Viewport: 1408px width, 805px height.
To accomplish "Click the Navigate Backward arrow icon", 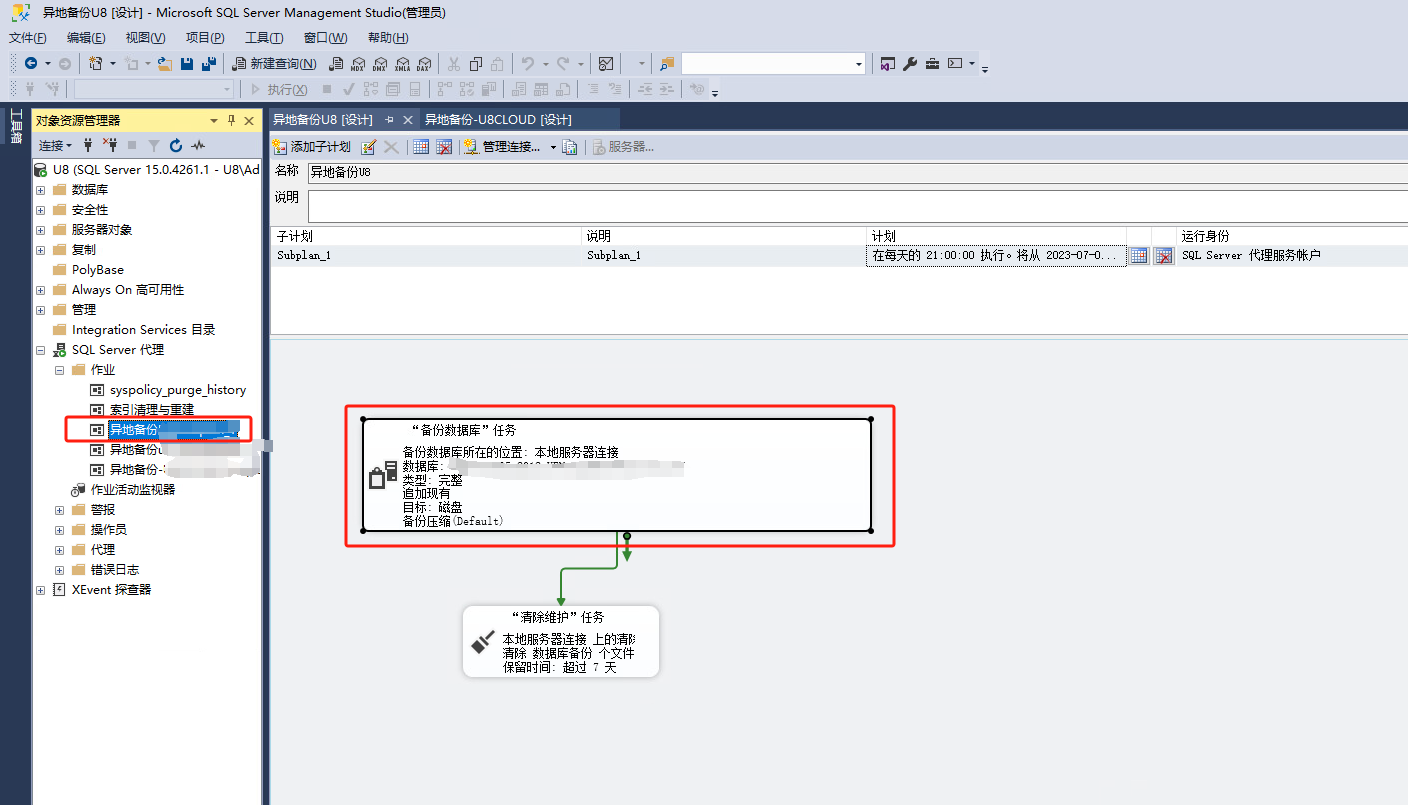I will coord(31,64).
